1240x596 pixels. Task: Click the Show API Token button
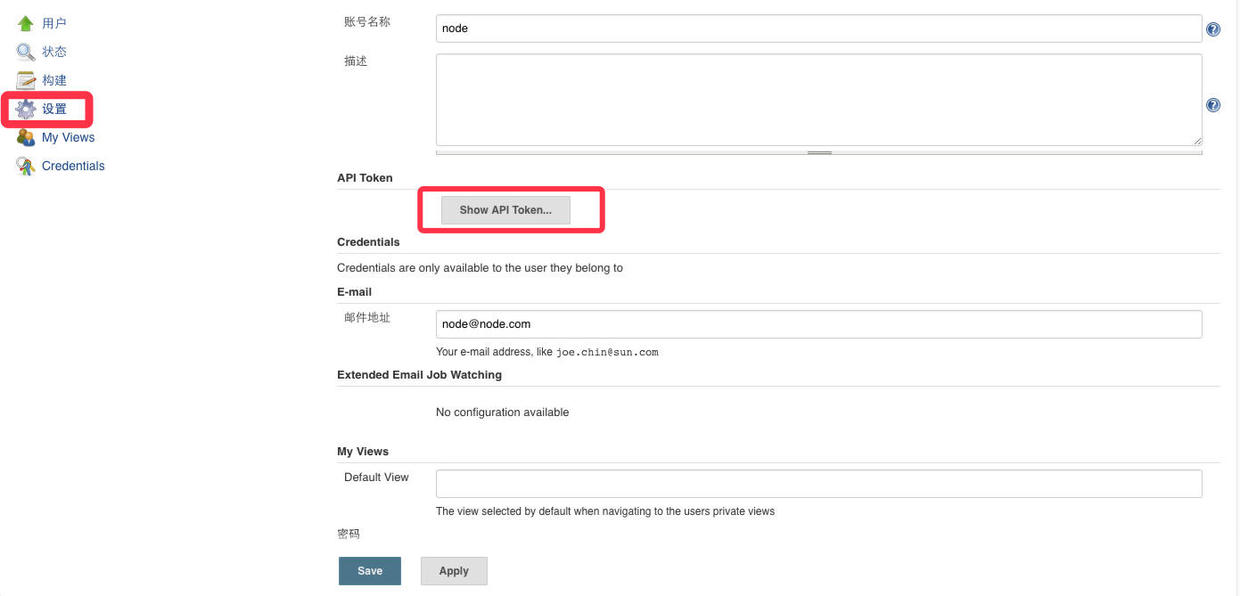point(505,210)
